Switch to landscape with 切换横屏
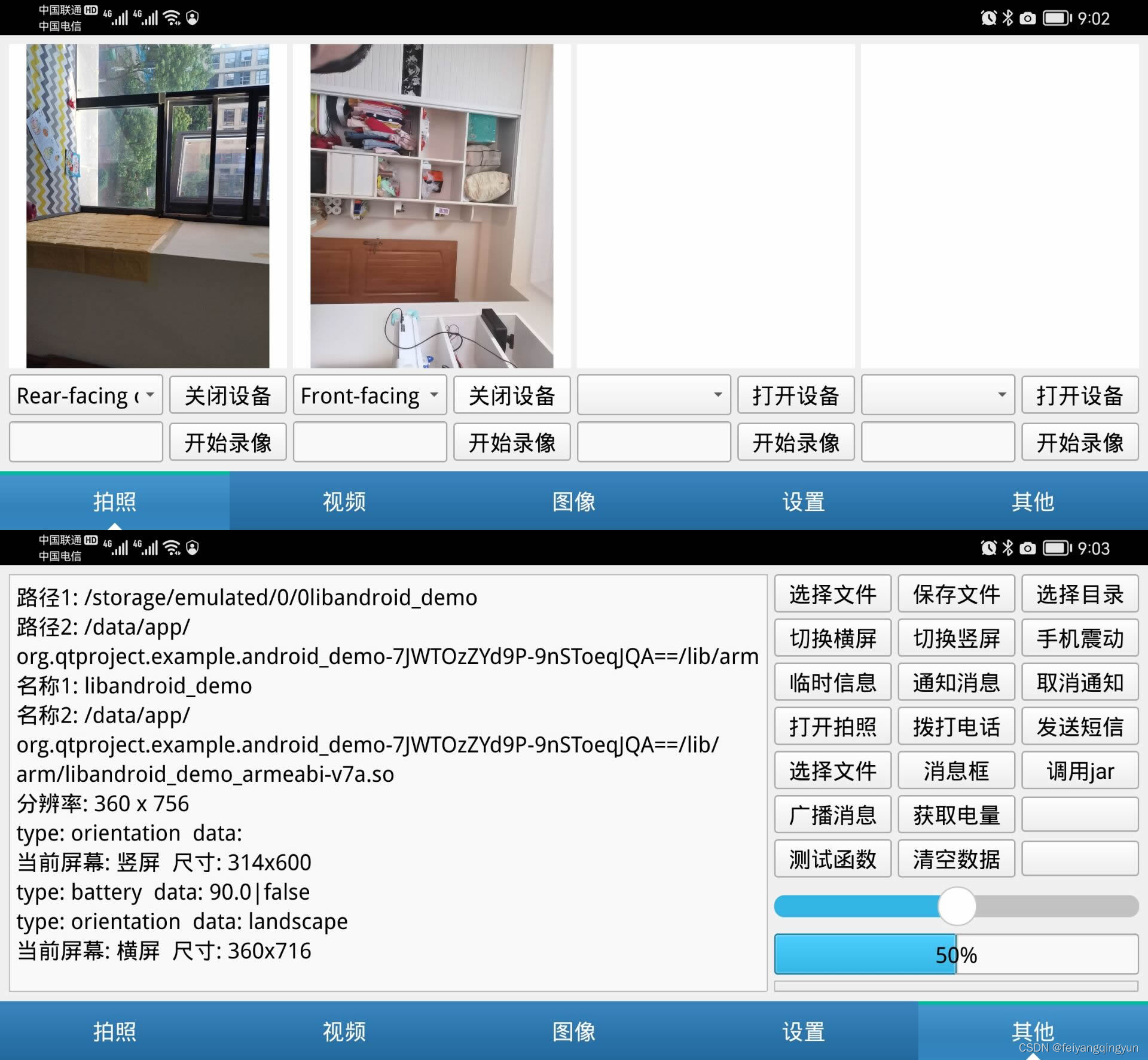1148x1060 pixels. point(833,638)
